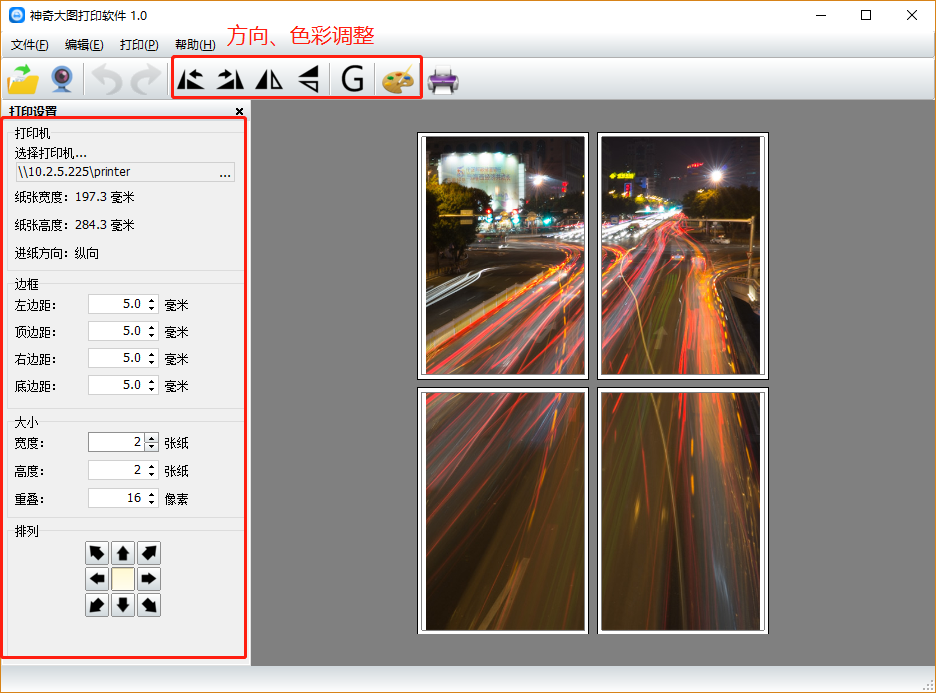Click the stepper on 宽度 field
This screenshot has height=693, width=936.
152,442
